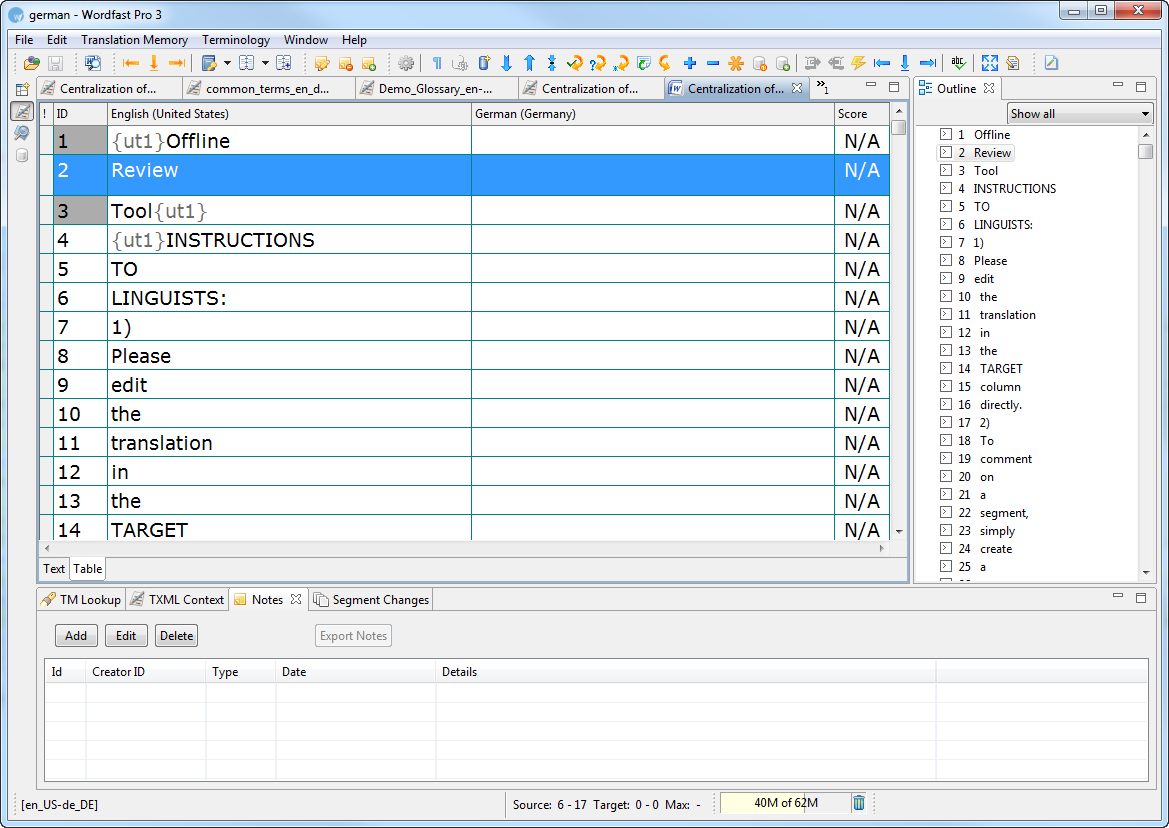Toggle the grey cylinder perspective button

(22, 155)
